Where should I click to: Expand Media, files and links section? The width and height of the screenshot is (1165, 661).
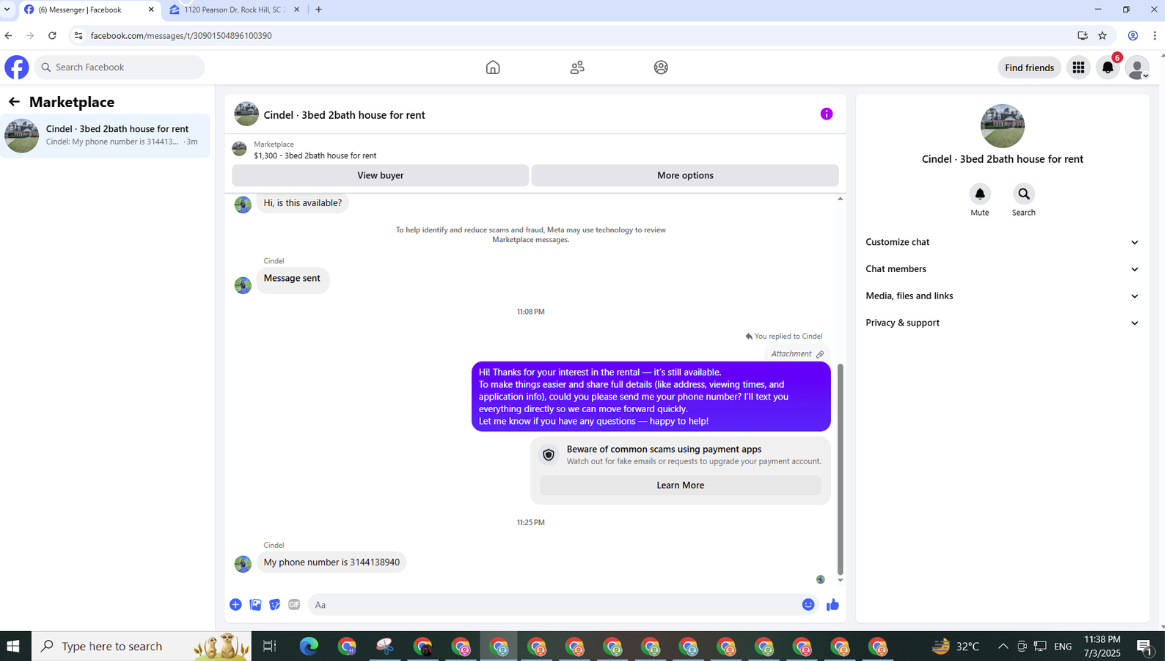pos(1002,296)
